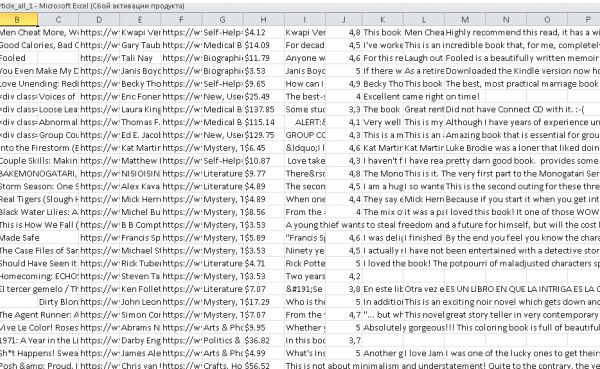Select price cell $137.85
Screen dimensions: 600x369
point(264,109)
